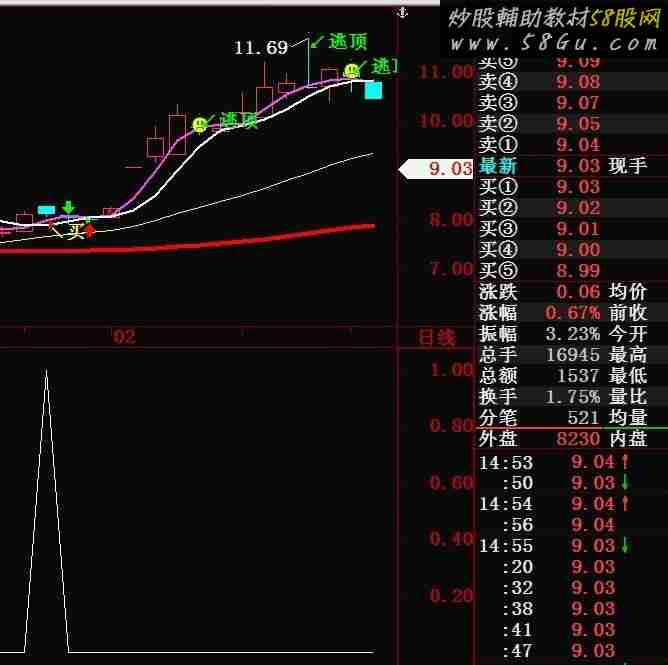Click the 均价 label

pyautogui.click(x=628, y=292)
